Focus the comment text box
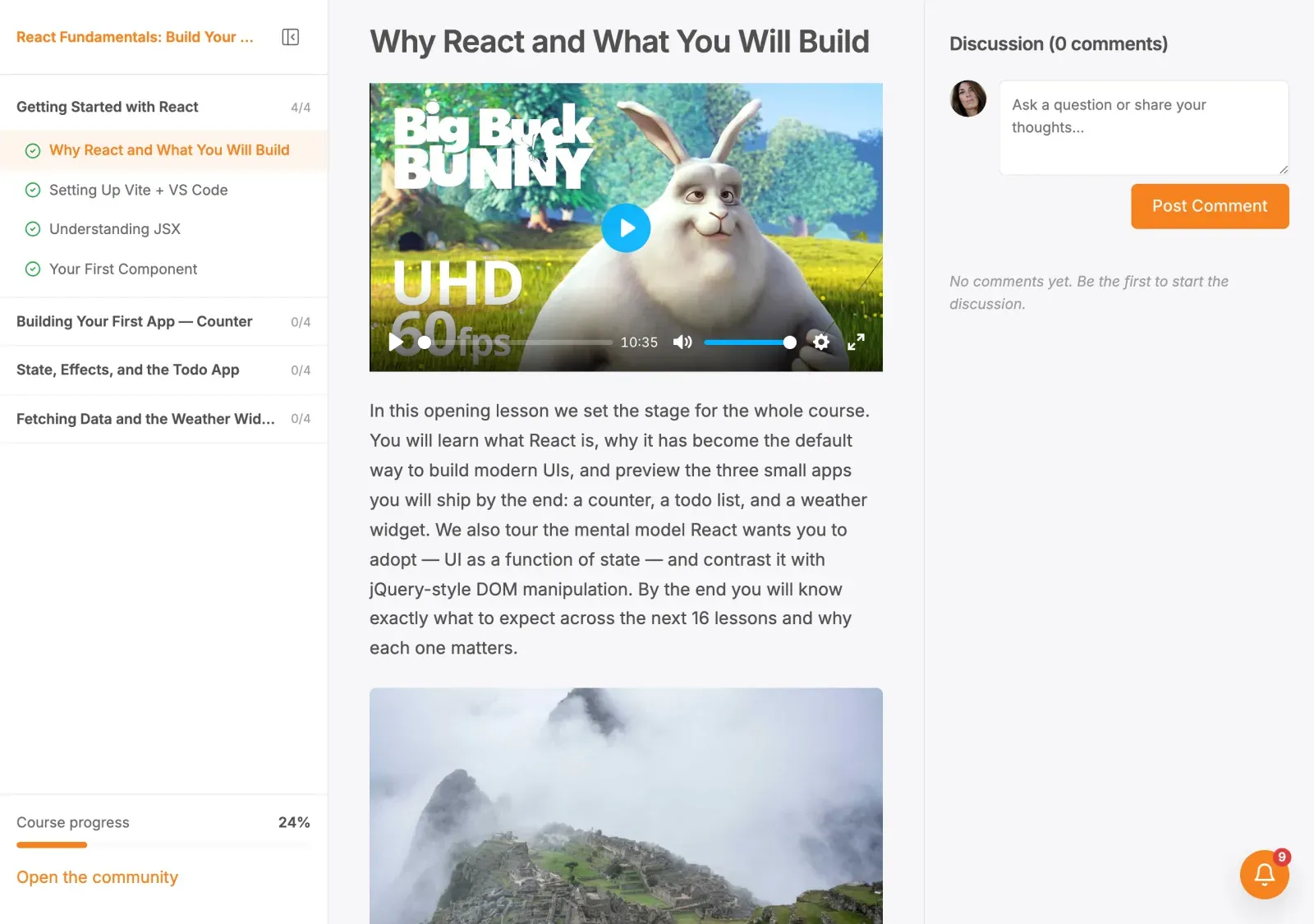 click(1143, 127)
